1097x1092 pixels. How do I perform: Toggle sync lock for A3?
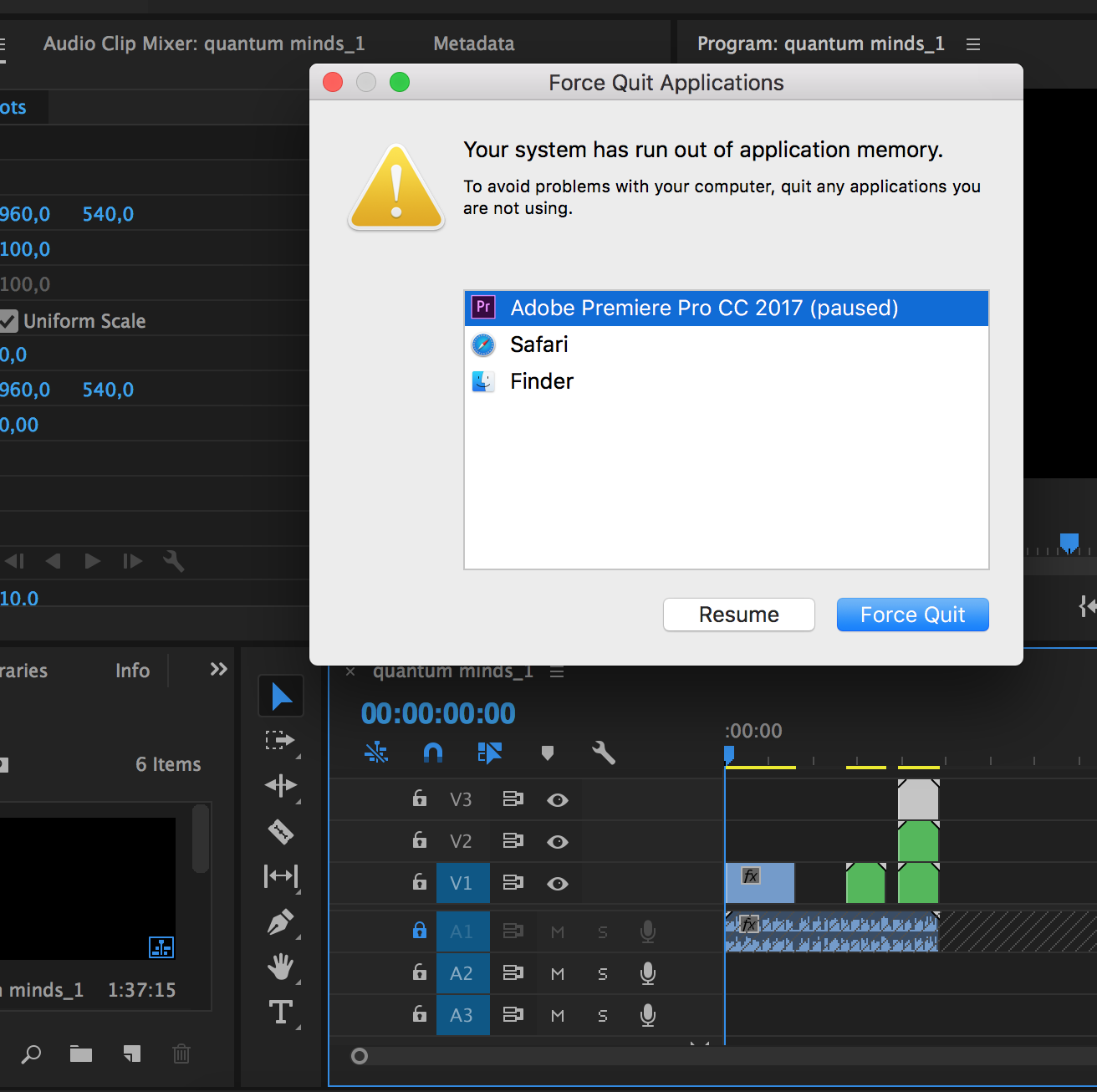click(513, 1014)
